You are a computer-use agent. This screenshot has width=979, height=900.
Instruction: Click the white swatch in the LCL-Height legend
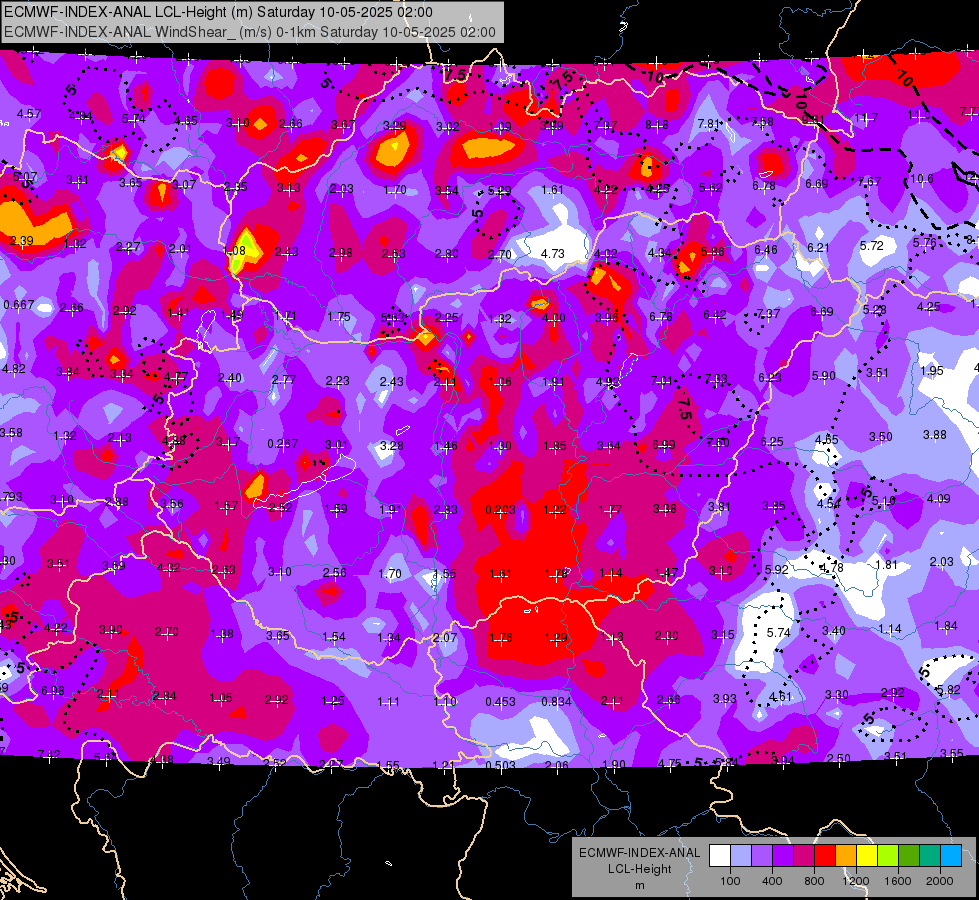click(720, 856)
